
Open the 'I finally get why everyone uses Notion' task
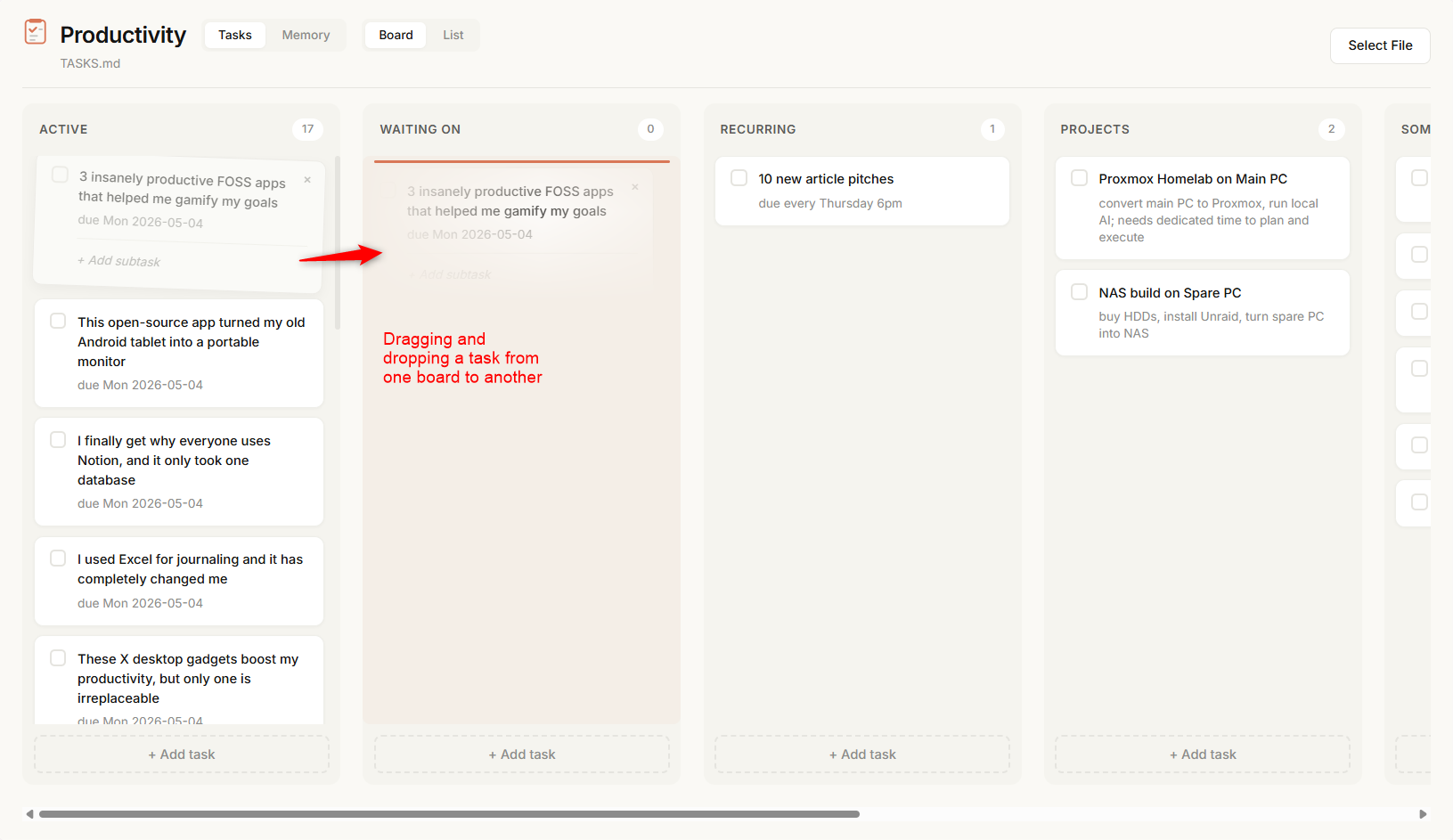click(x=174, y=461)
